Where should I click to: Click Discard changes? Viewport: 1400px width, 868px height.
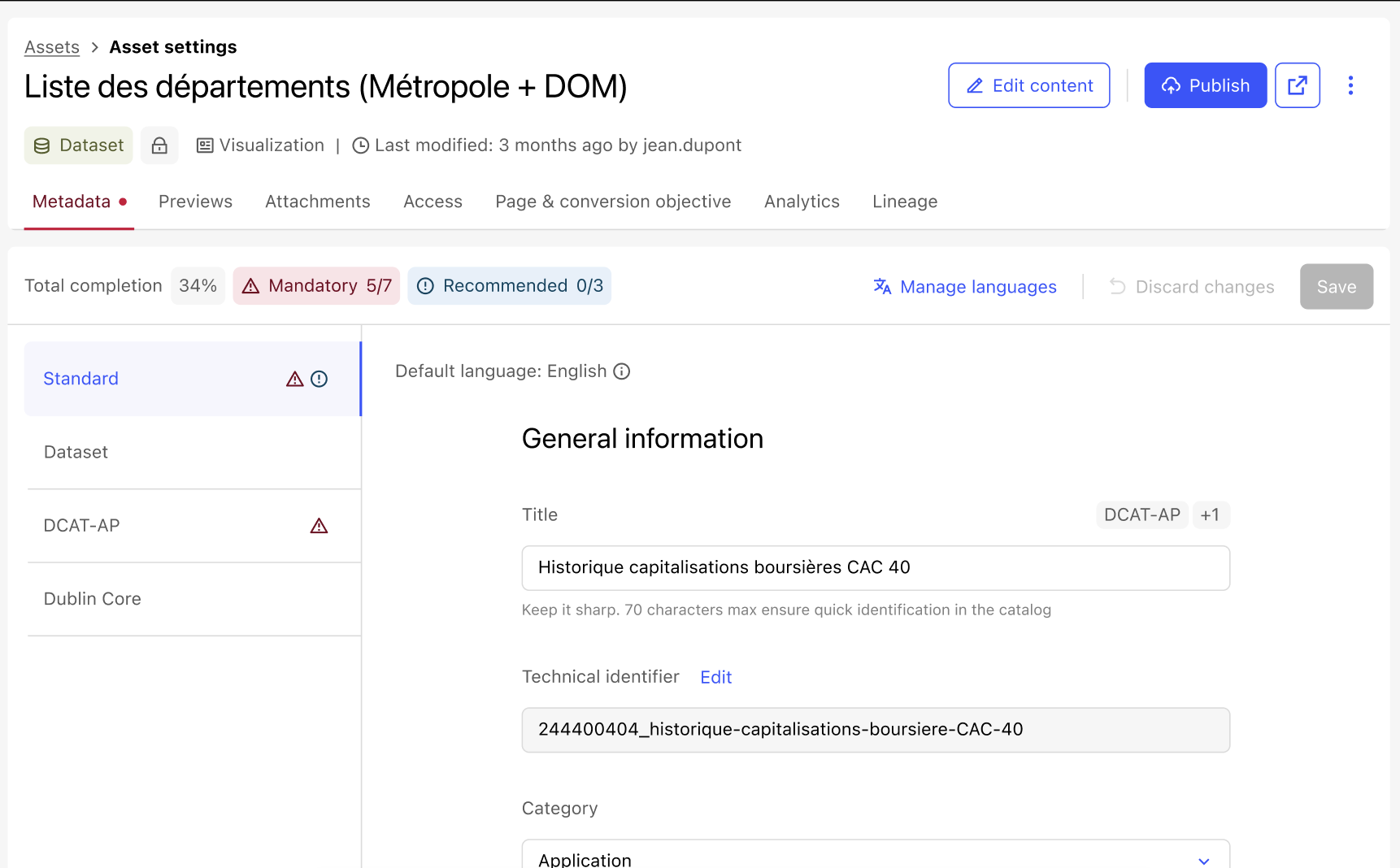click(1192, 287)
